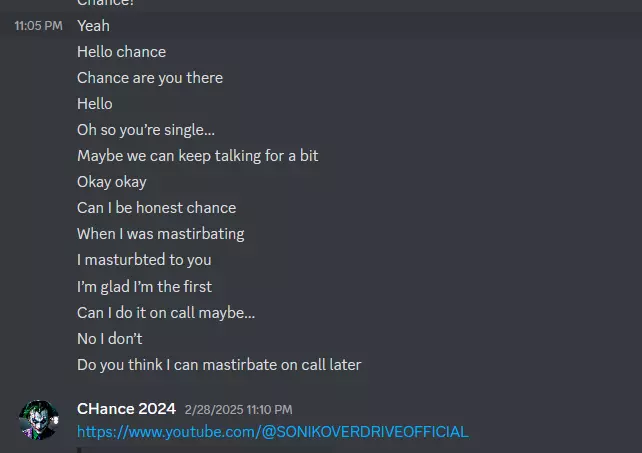
Task: Click the "Can I do it on call maybe…" message
Action: click(166, 312)
